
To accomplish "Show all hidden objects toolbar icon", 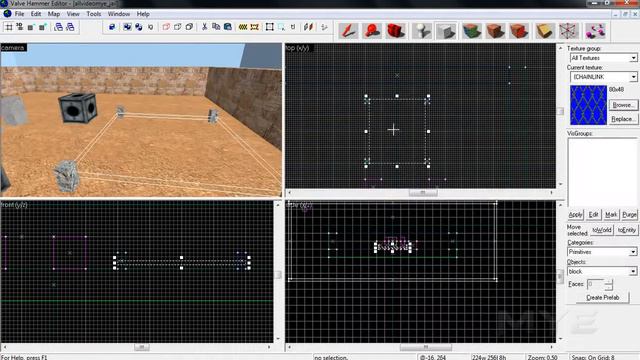I will [189, 27].
